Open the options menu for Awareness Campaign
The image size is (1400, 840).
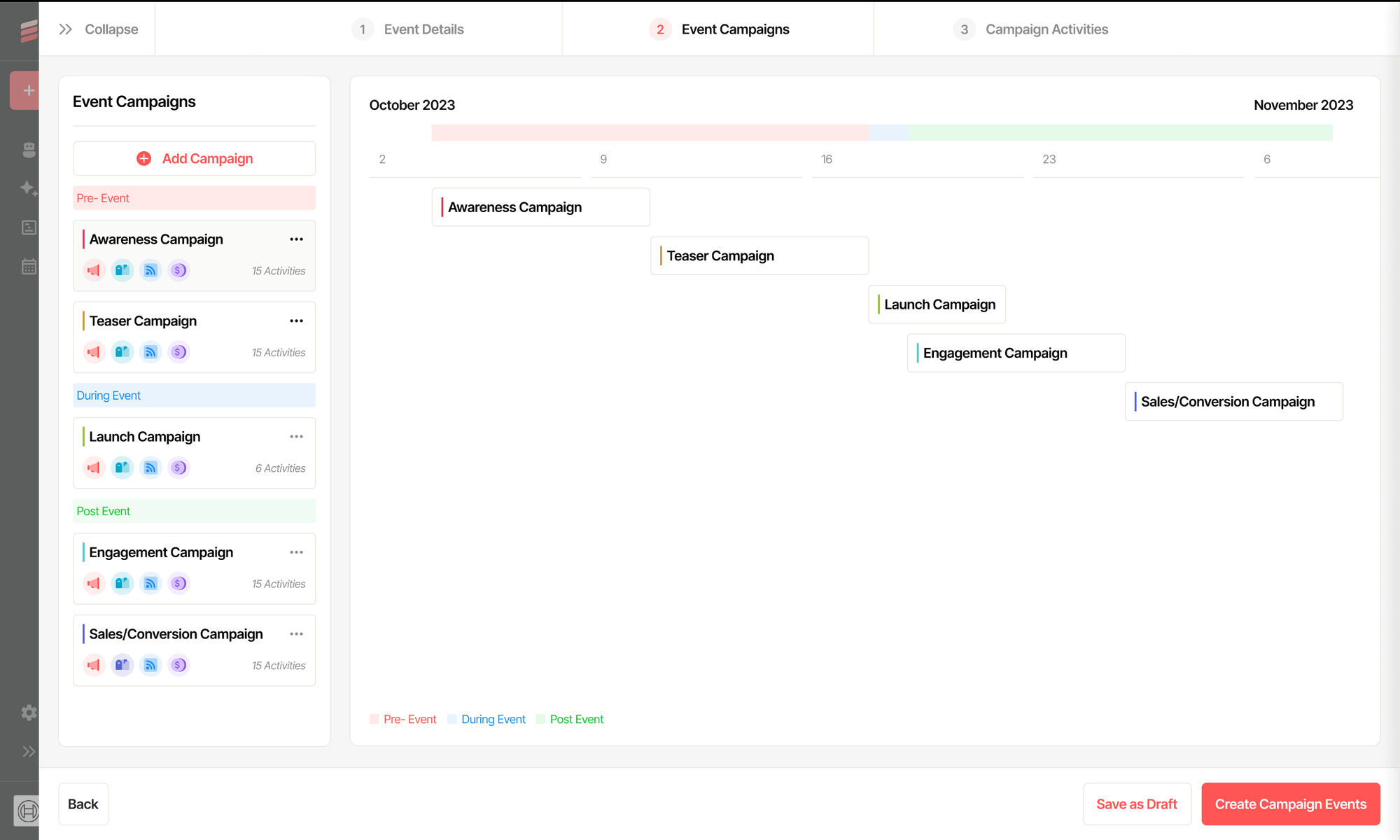(x=296, y=239)
